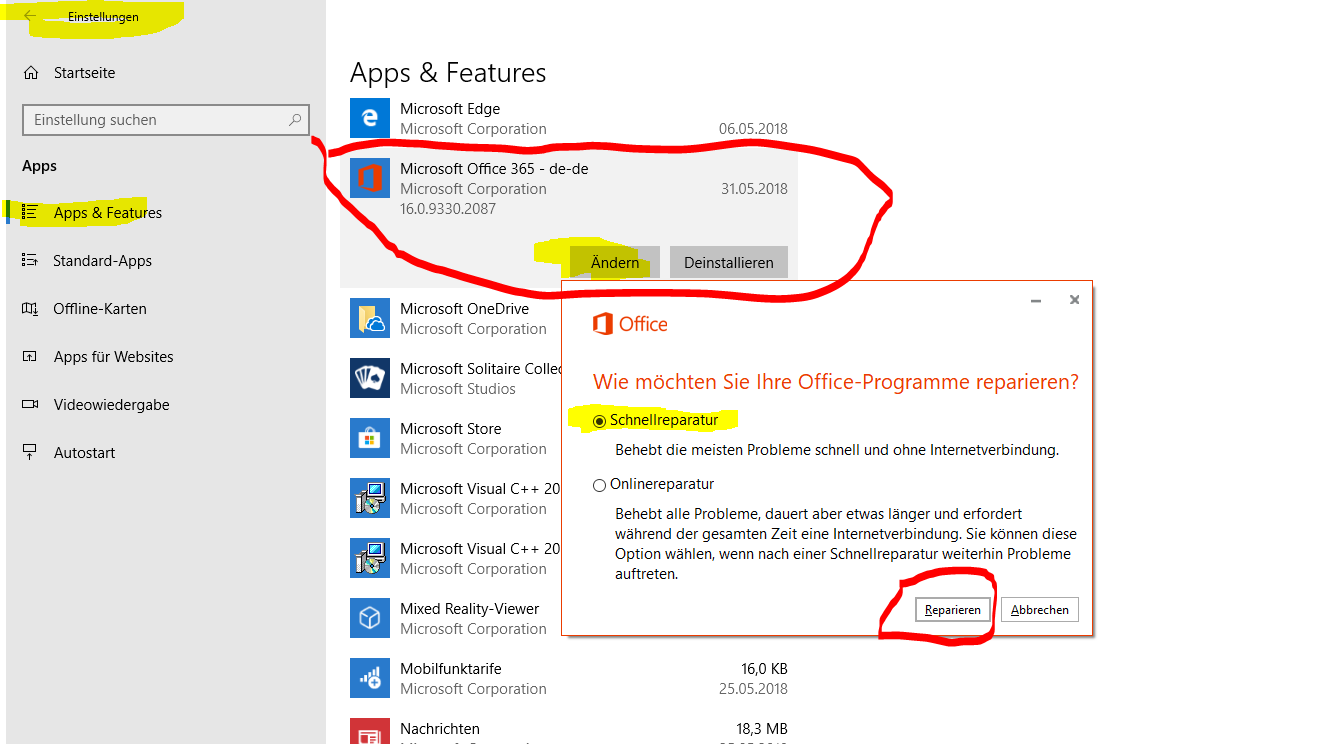Click the Microsoft Solitaire Collection icon
1342x744 pixels.
(x=370, y=378)
